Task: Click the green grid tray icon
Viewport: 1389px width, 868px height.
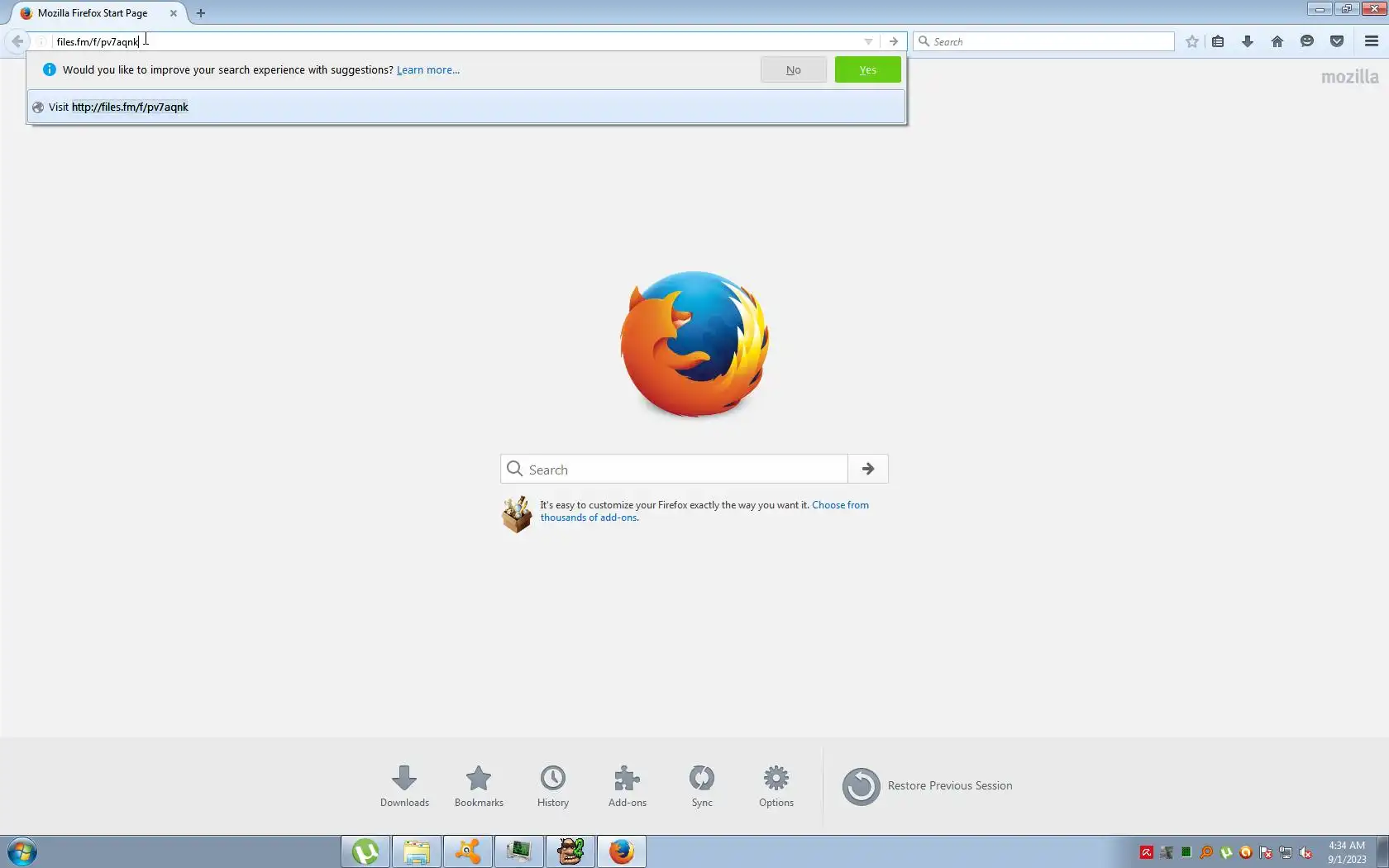Action: 1186,852
